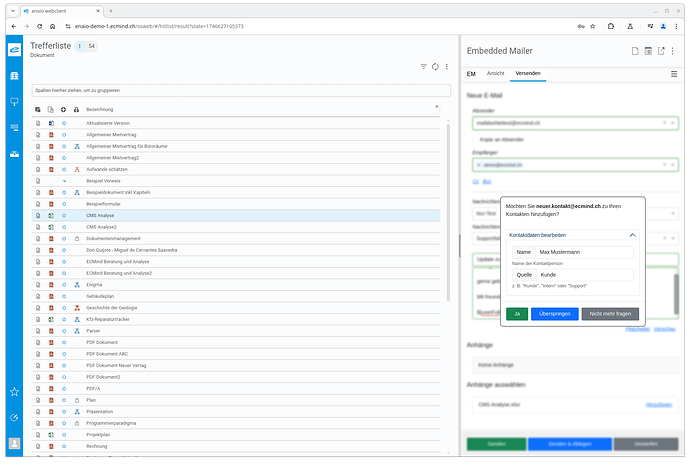Screen dimensions: 690x467
Task: Switch to the Versenden tab
Action: pyautogui.click(x=528, y=74)
